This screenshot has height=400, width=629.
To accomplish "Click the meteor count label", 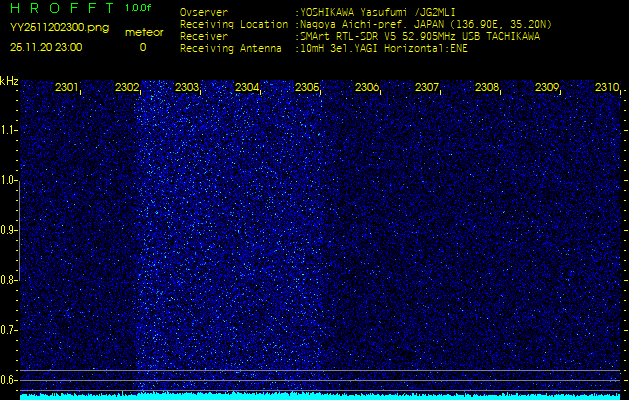I will coord(143,32).
